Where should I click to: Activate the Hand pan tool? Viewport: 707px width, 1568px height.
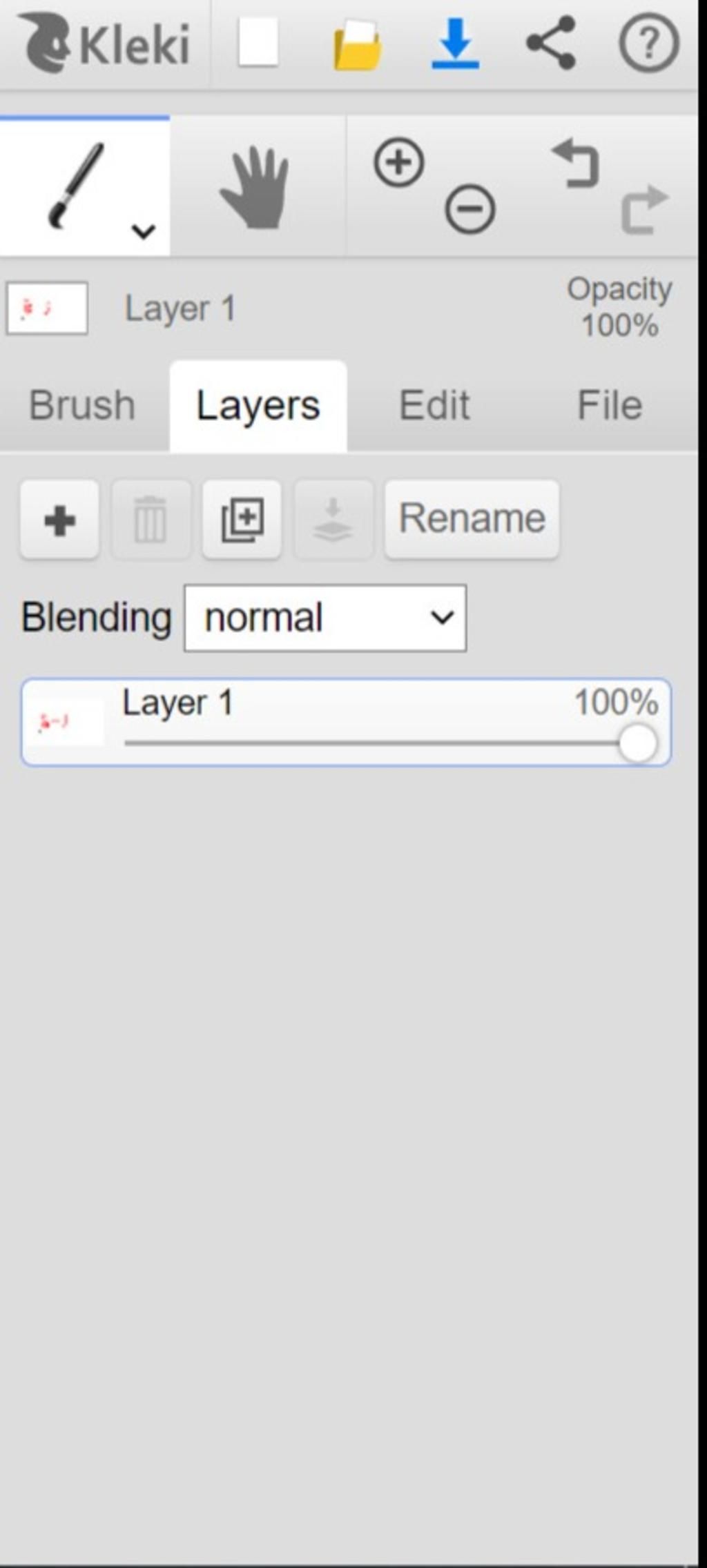tap(255, 187)
